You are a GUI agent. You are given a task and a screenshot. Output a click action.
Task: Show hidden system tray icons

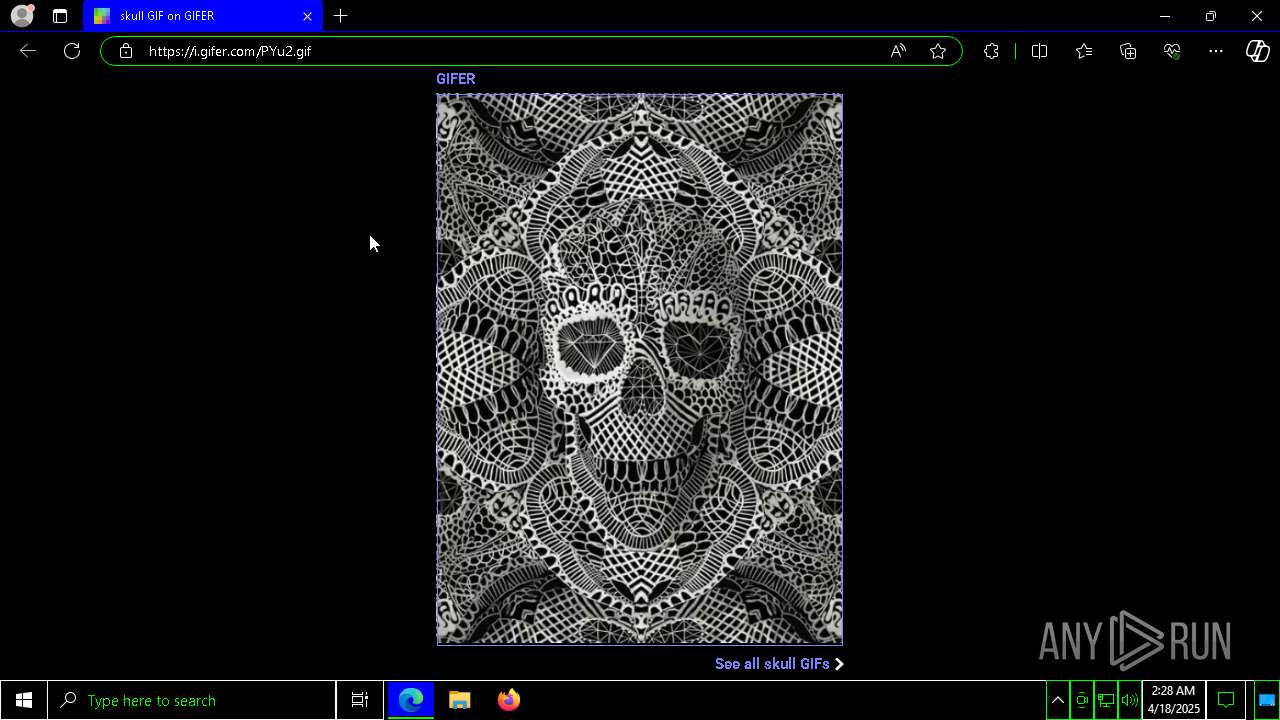pyautogui.click(x=1058, y=700)
